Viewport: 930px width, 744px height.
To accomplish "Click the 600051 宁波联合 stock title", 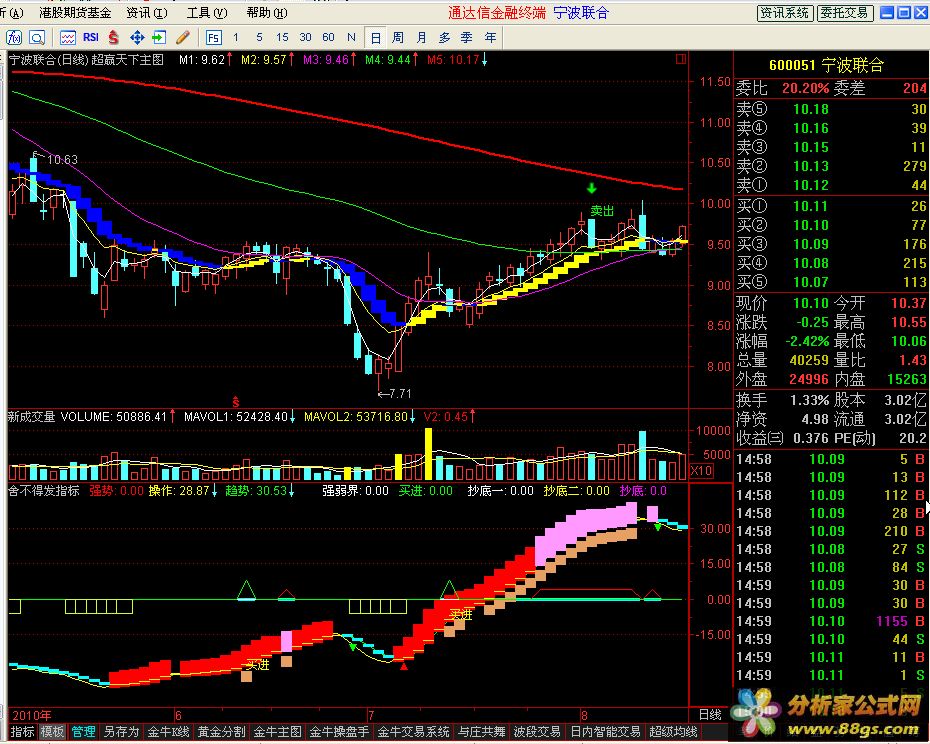I will [826, 65].
